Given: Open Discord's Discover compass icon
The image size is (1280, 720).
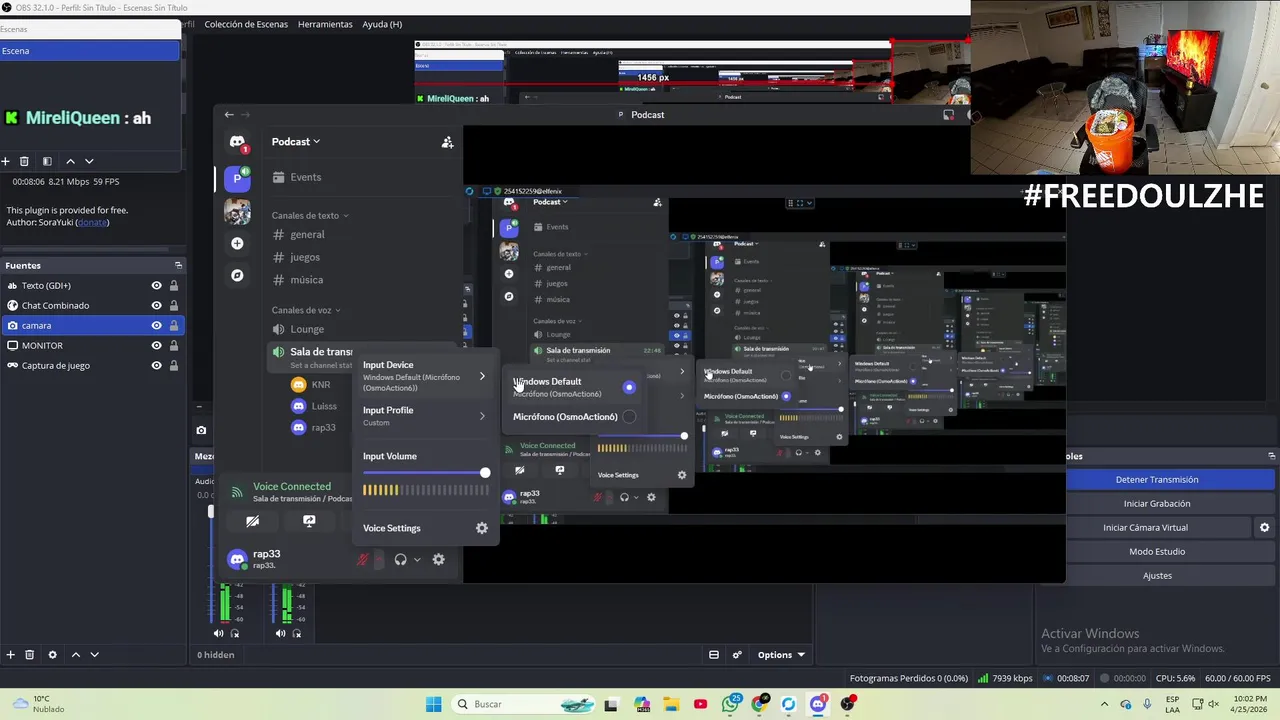Looking at the screenshot, I should [237, 275].
